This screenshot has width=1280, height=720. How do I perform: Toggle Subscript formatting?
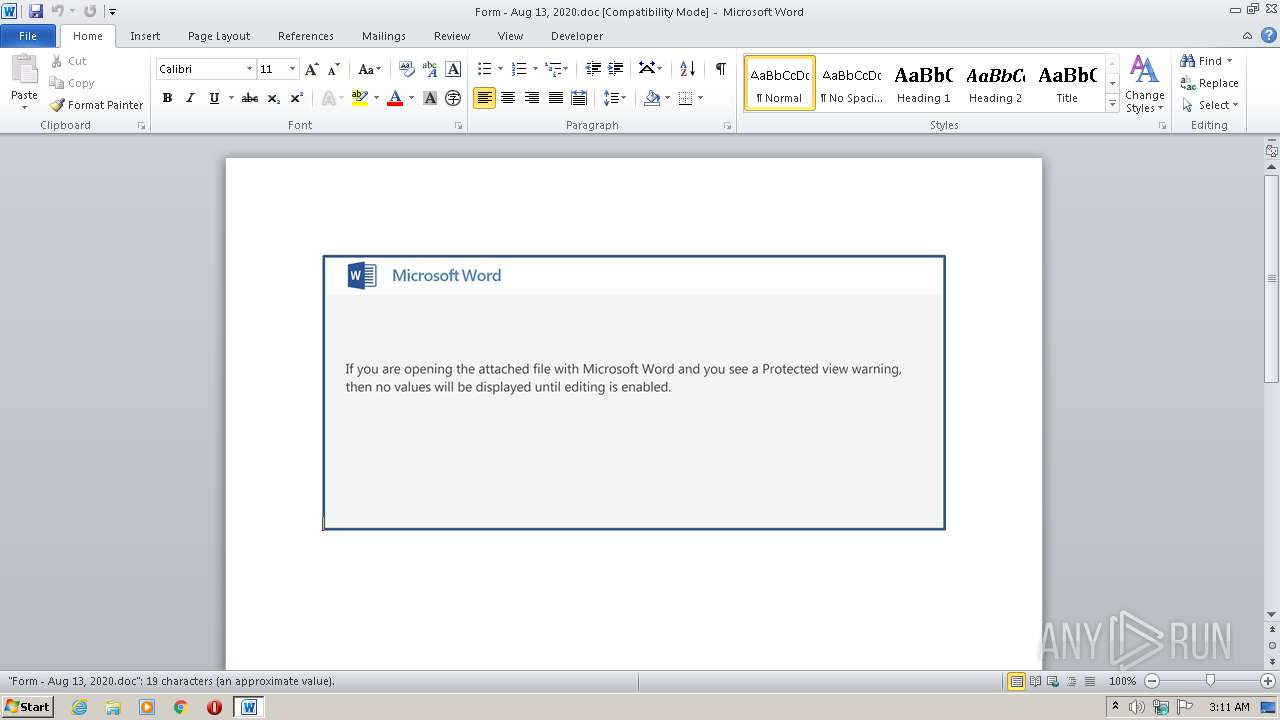point(273,98)
